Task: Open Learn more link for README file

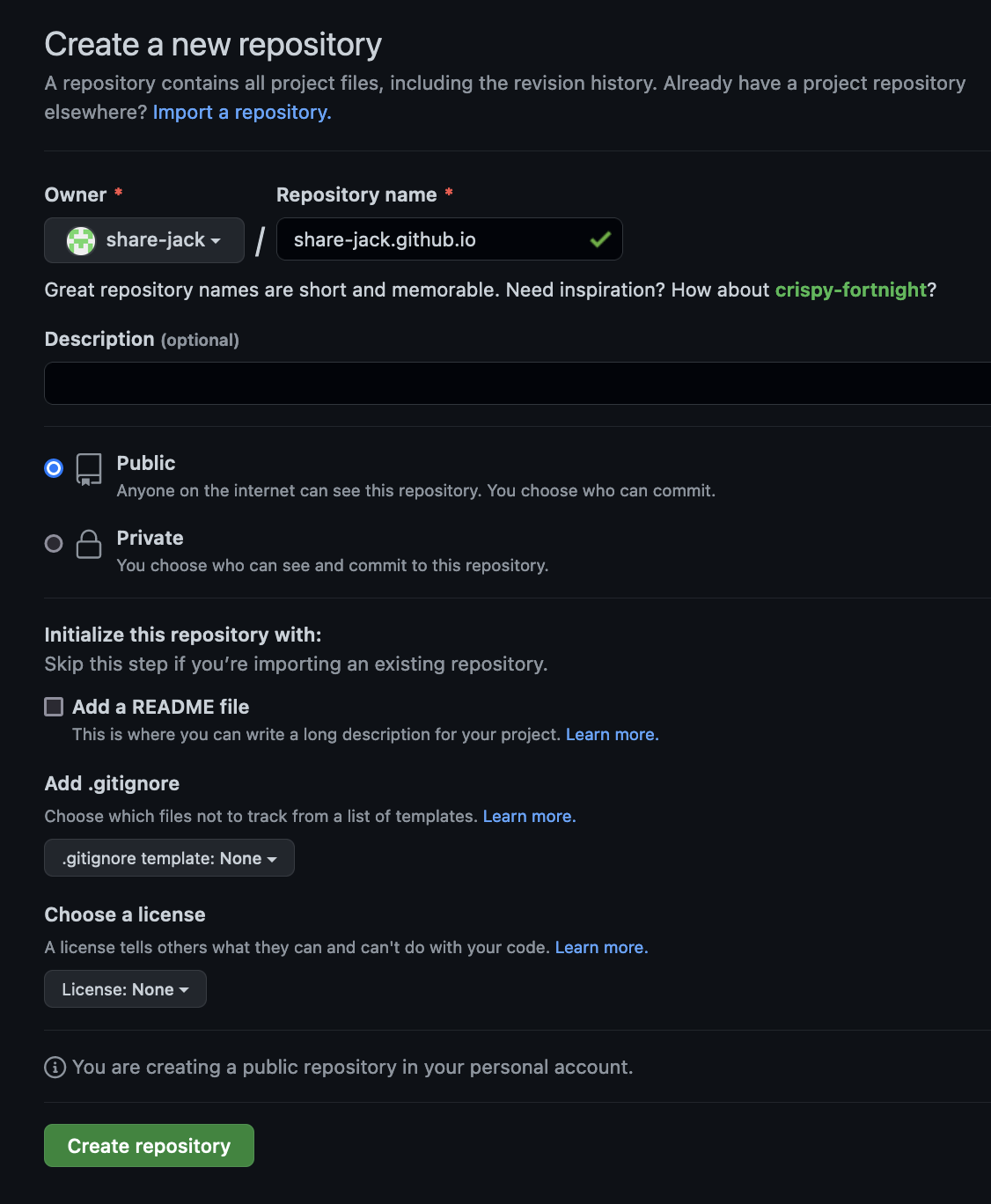Action: pos(612,735)
